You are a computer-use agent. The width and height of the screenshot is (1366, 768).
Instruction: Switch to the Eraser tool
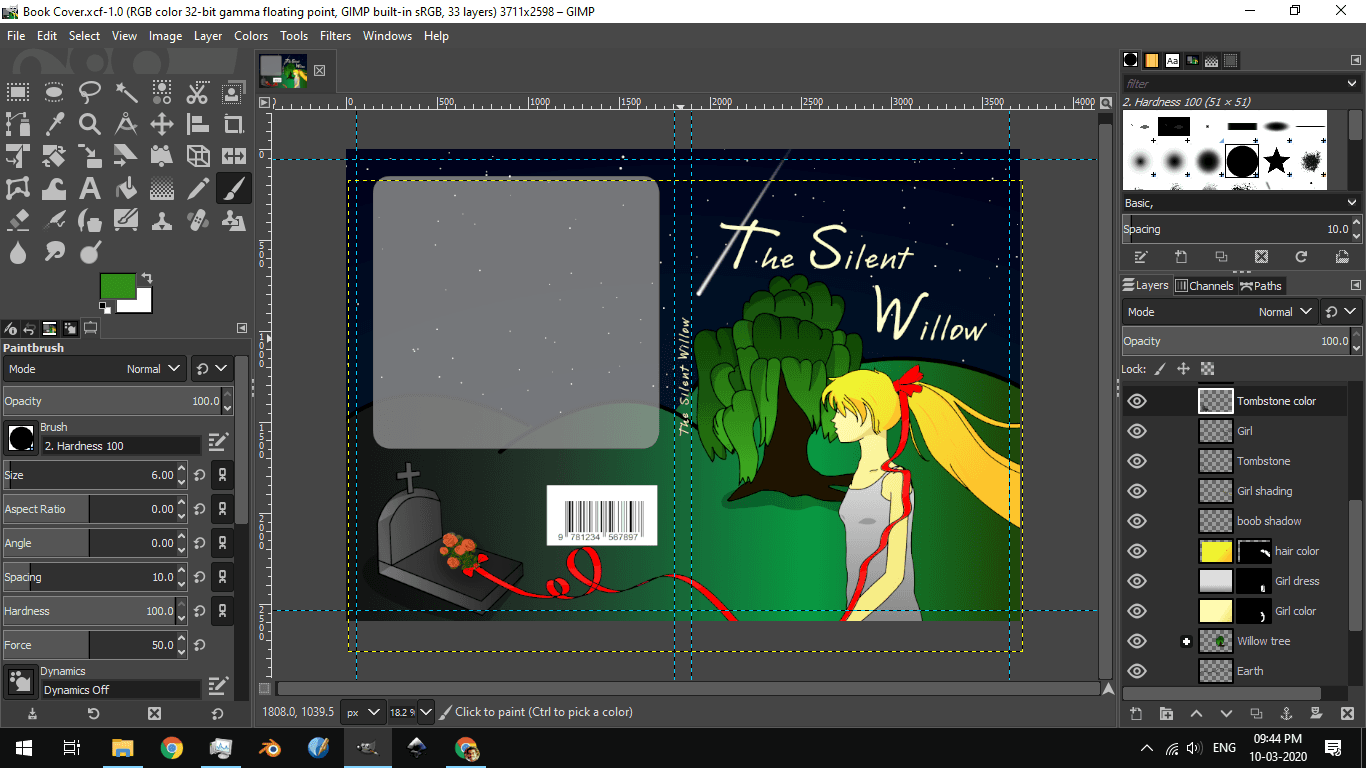pos(17,219)
